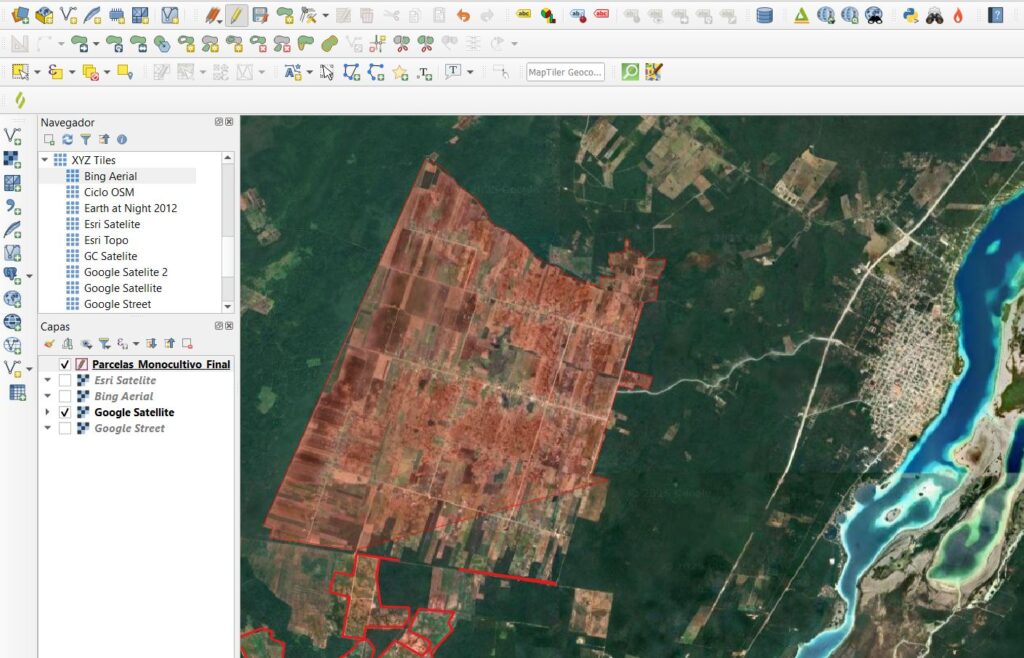The width and height of the screenshot is (1024, 658).
Task: Click the Toggle Editing pencil icon
Action: click(236, 15)
